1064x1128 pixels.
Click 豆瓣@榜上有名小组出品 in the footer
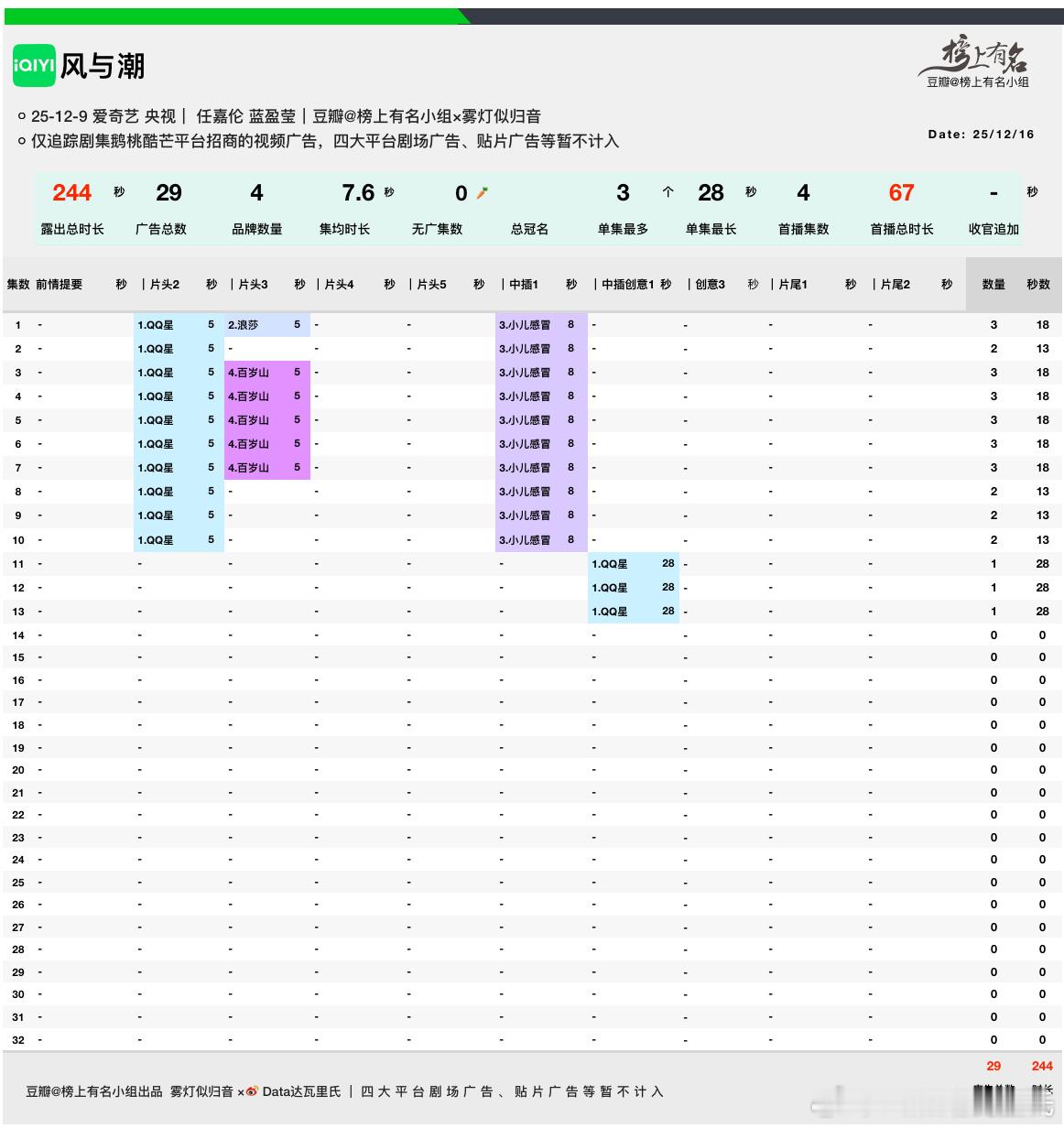coord(94,1091)
